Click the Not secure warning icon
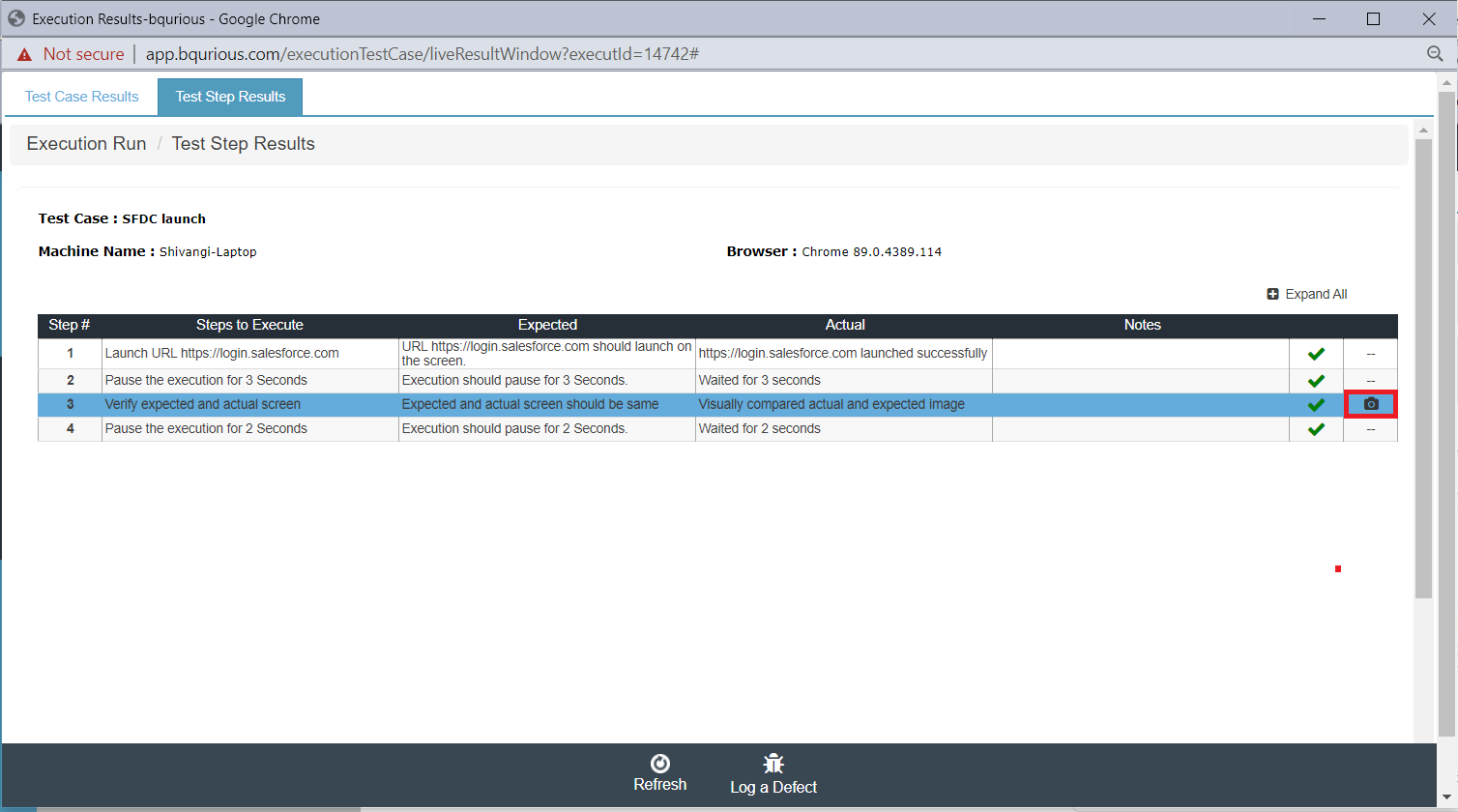 pos(25,54)
